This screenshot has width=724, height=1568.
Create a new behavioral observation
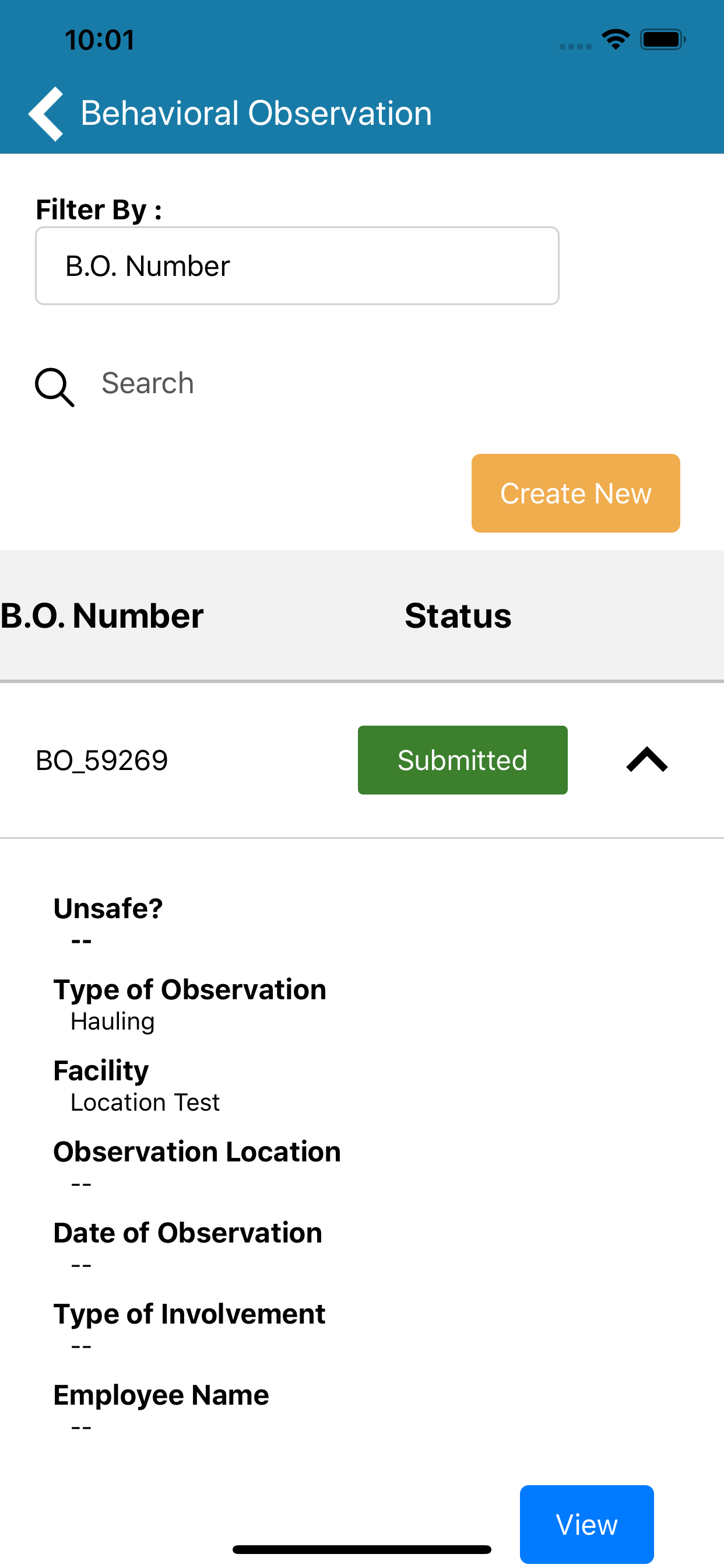(575, 493)
